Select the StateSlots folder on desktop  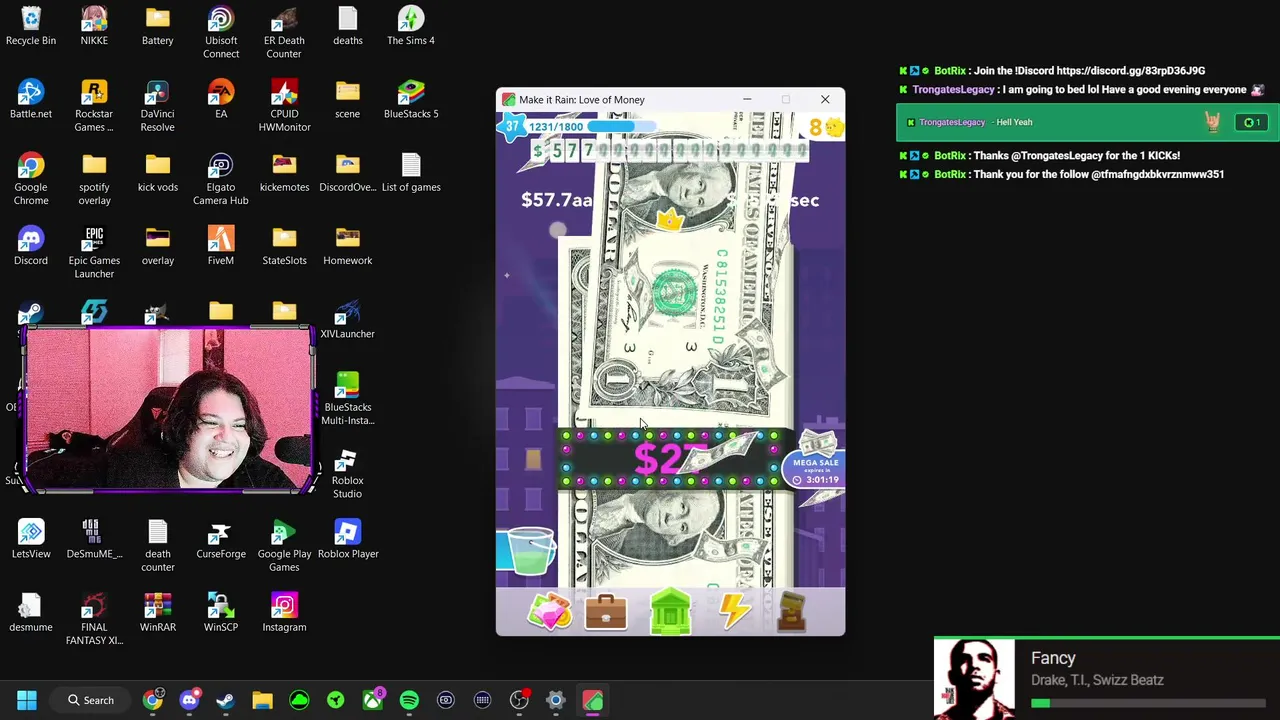[x=284, y=246]
